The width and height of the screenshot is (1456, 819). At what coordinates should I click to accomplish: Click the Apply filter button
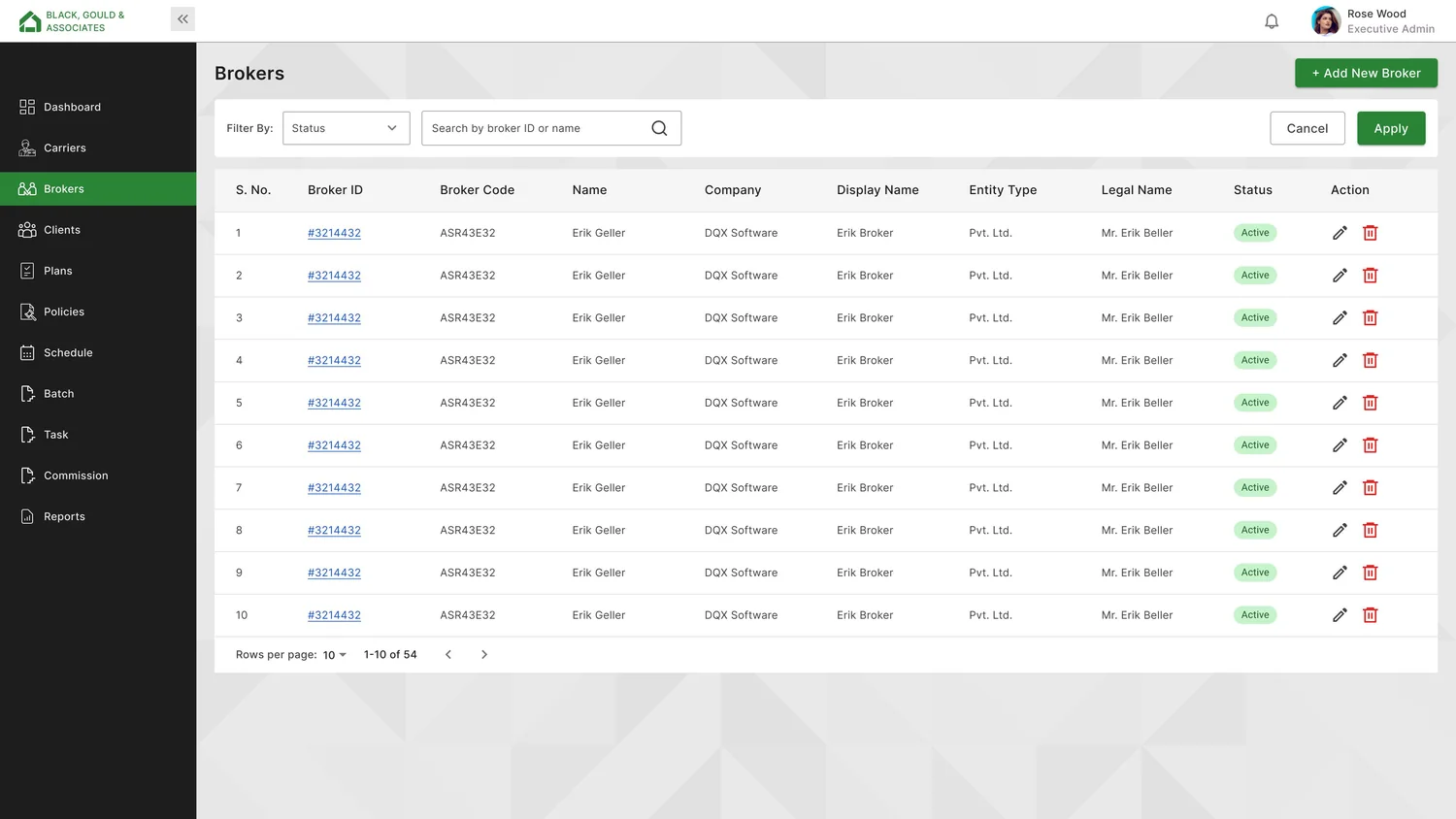pyautogui.click(x=1391, y=128)
